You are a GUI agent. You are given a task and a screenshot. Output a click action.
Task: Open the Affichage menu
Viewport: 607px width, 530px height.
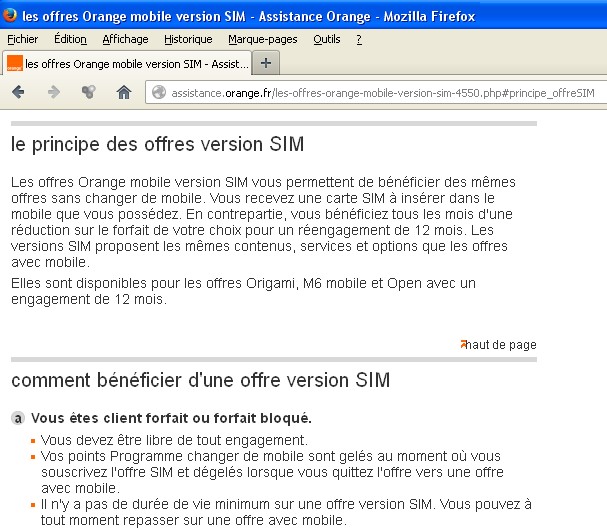point(125,39)
